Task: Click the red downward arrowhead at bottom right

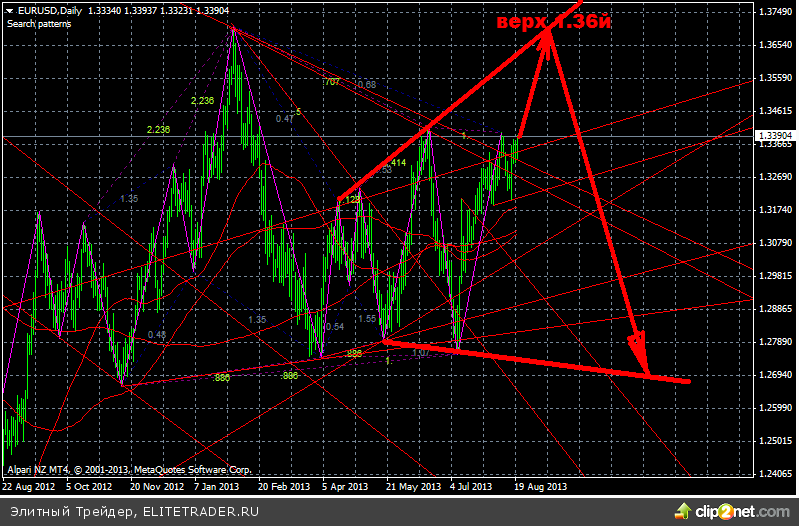Action: pyautogui.click(x=637, y=352)
